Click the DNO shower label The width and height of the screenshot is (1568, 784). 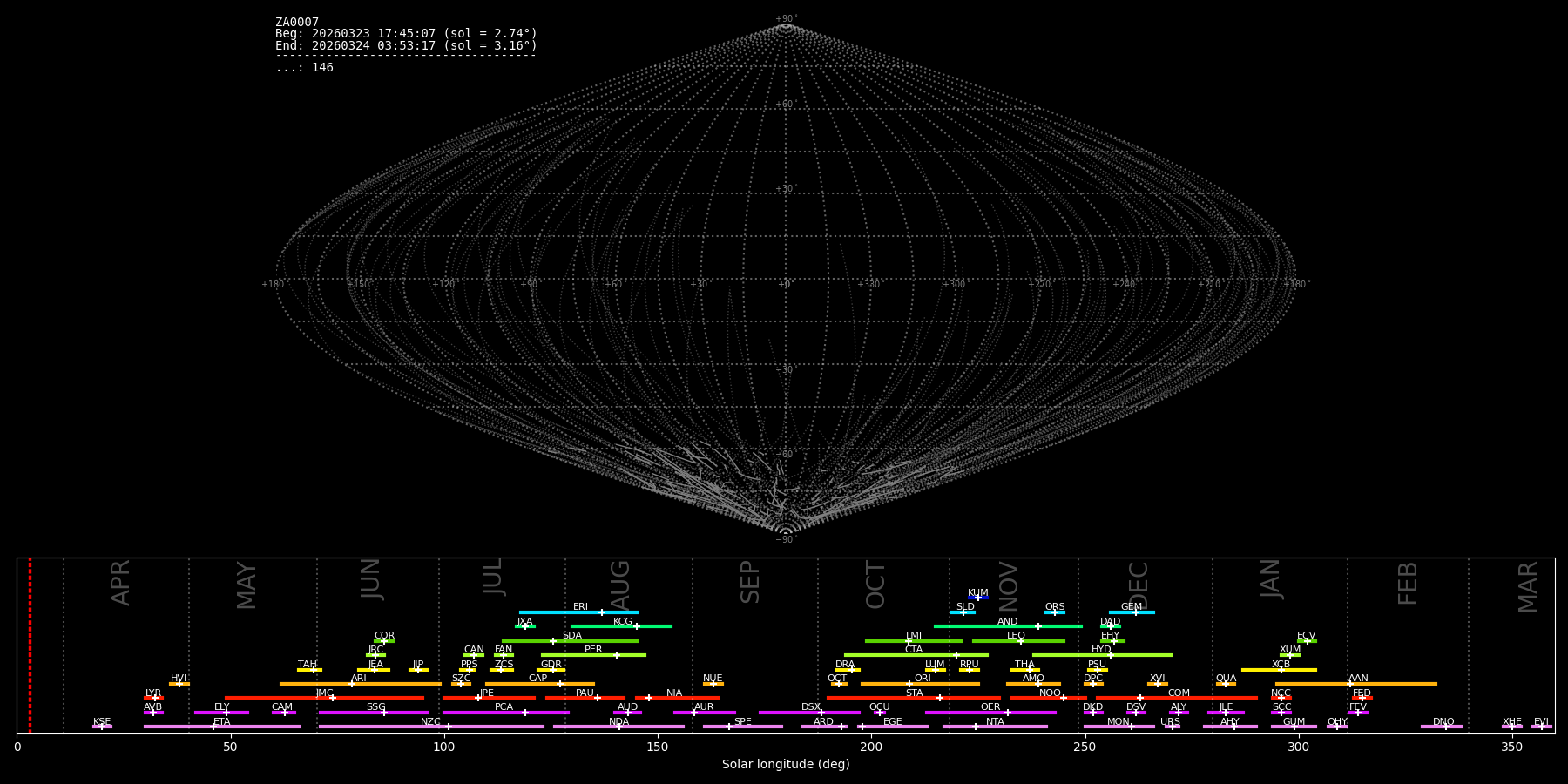tap(1444, 722)
